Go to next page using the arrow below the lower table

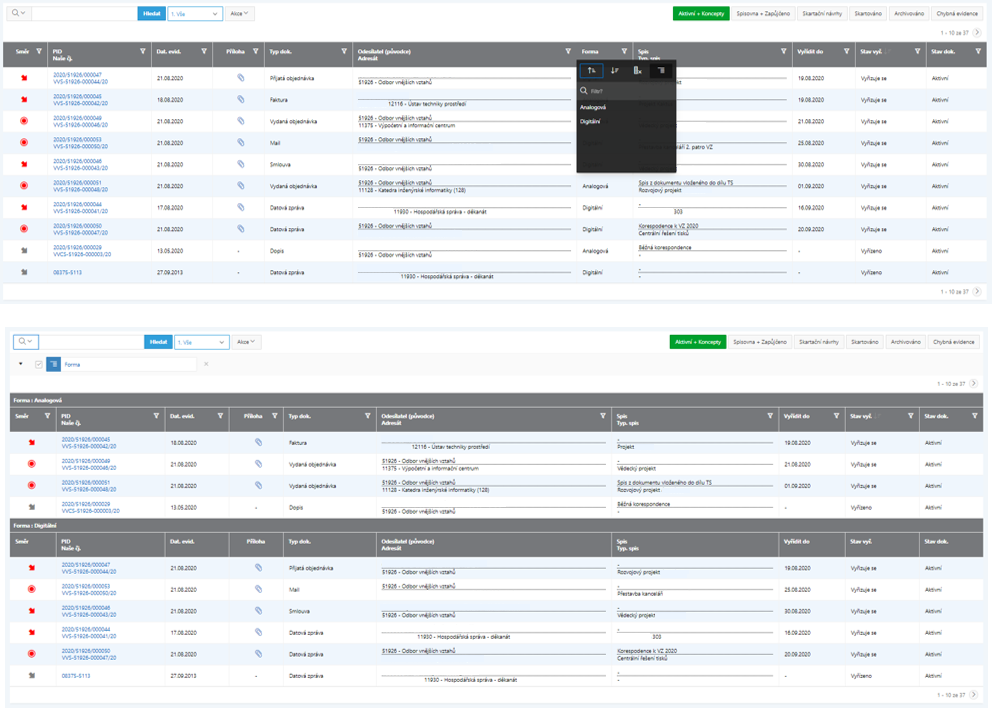[974, 695]
